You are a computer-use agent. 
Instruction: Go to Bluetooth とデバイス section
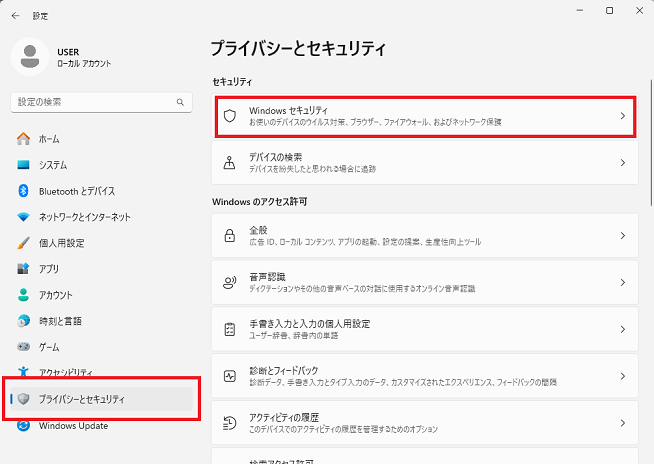tap(76, 191)
